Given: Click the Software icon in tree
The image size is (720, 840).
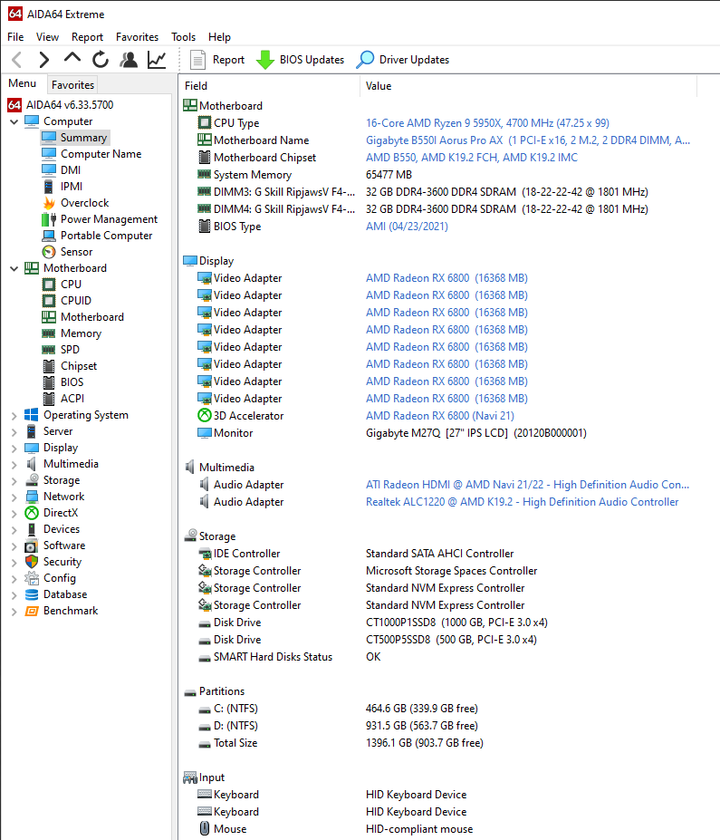Looking at the screenshot, I should click(x=32, y=546).
